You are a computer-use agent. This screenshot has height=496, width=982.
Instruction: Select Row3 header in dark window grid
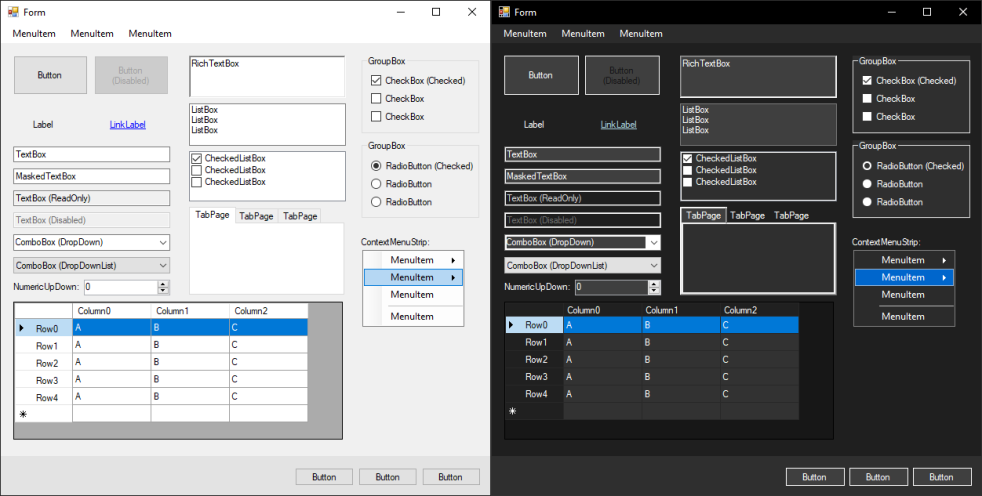pyautogui.click(x=534, y=376)
